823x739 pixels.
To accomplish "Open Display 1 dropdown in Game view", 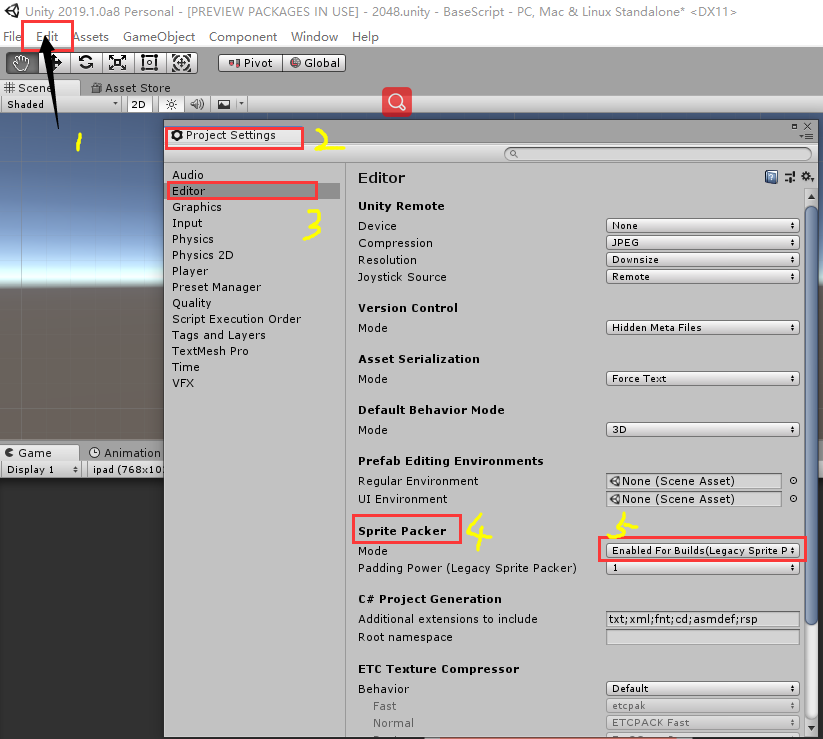I will click(x=42, y=470).
